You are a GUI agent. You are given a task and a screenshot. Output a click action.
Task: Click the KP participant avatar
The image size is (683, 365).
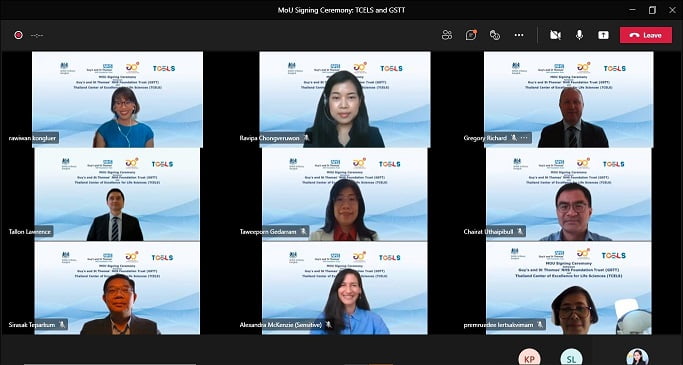pos(529,357)
